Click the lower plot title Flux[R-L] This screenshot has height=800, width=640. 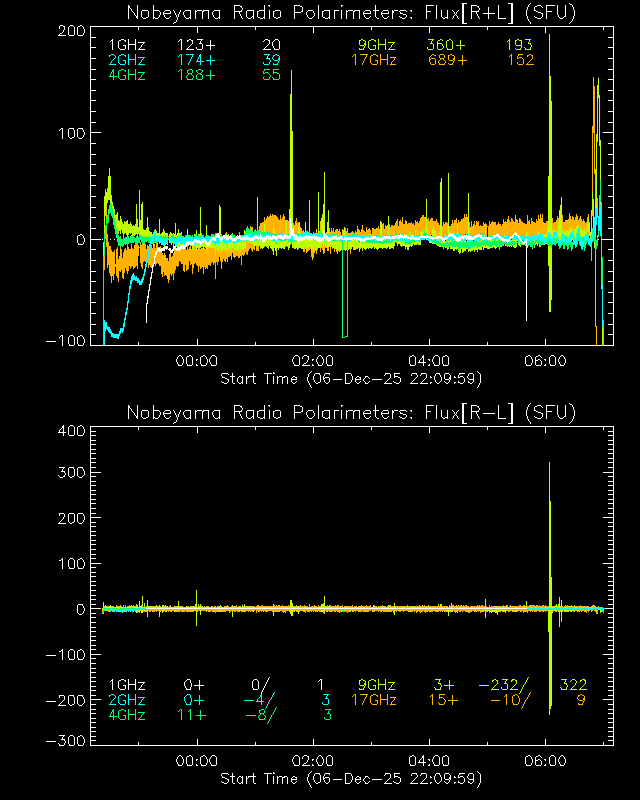pyautogui.click(x=351, y=413)
